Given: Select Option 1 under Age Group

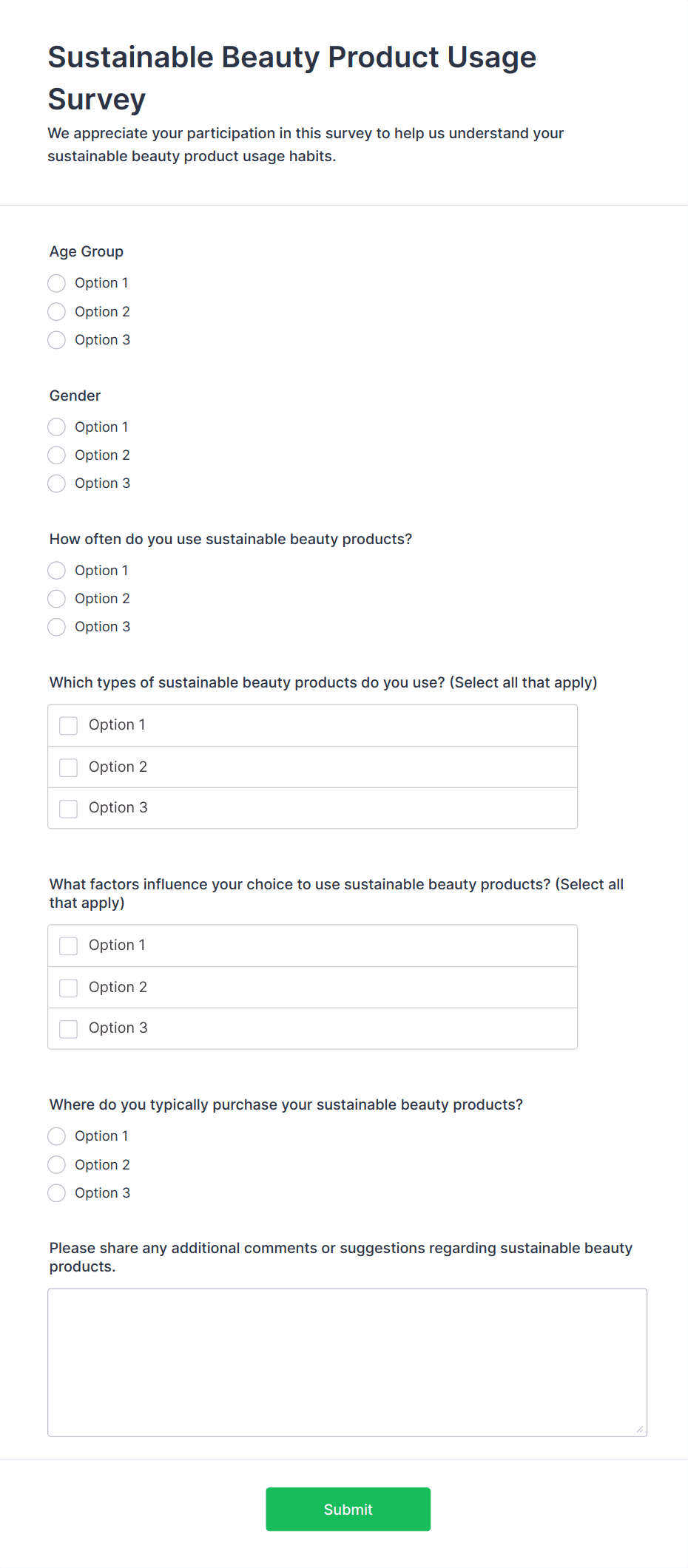Looking at the screenshot, I should click(x=57, y=283).
